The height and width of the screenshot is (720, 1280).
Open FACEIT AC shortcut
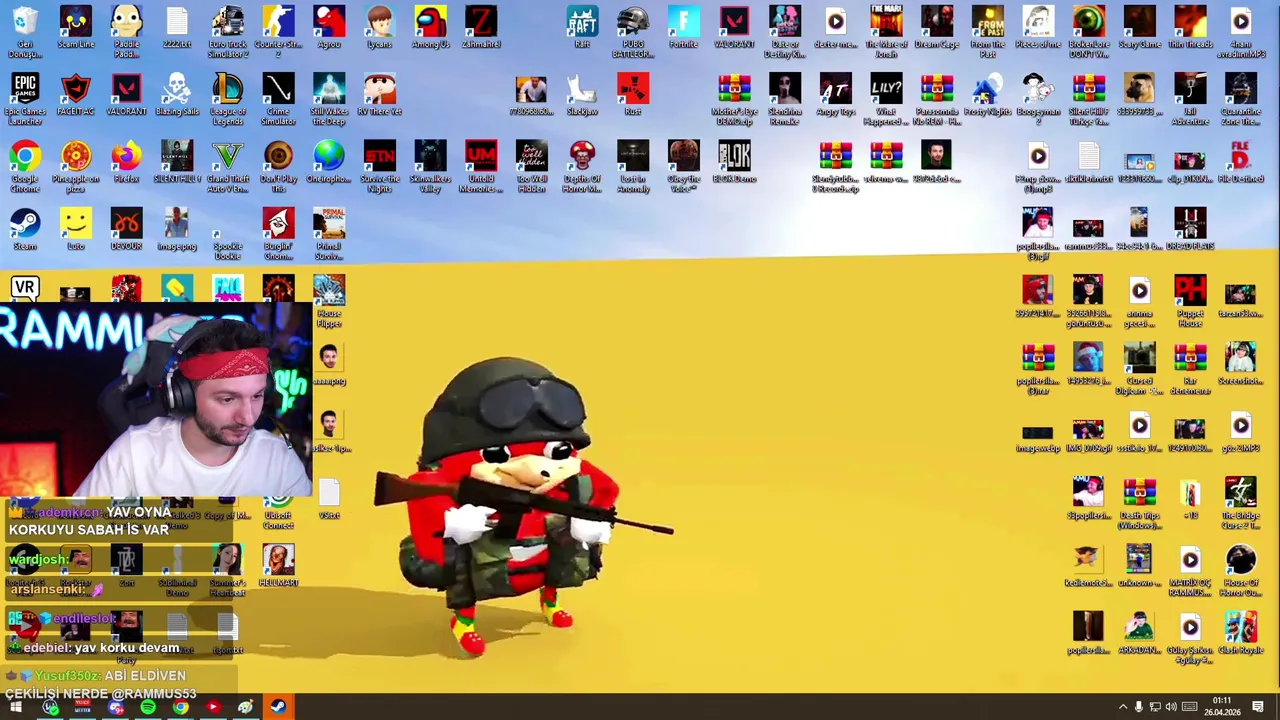point(76,95)
